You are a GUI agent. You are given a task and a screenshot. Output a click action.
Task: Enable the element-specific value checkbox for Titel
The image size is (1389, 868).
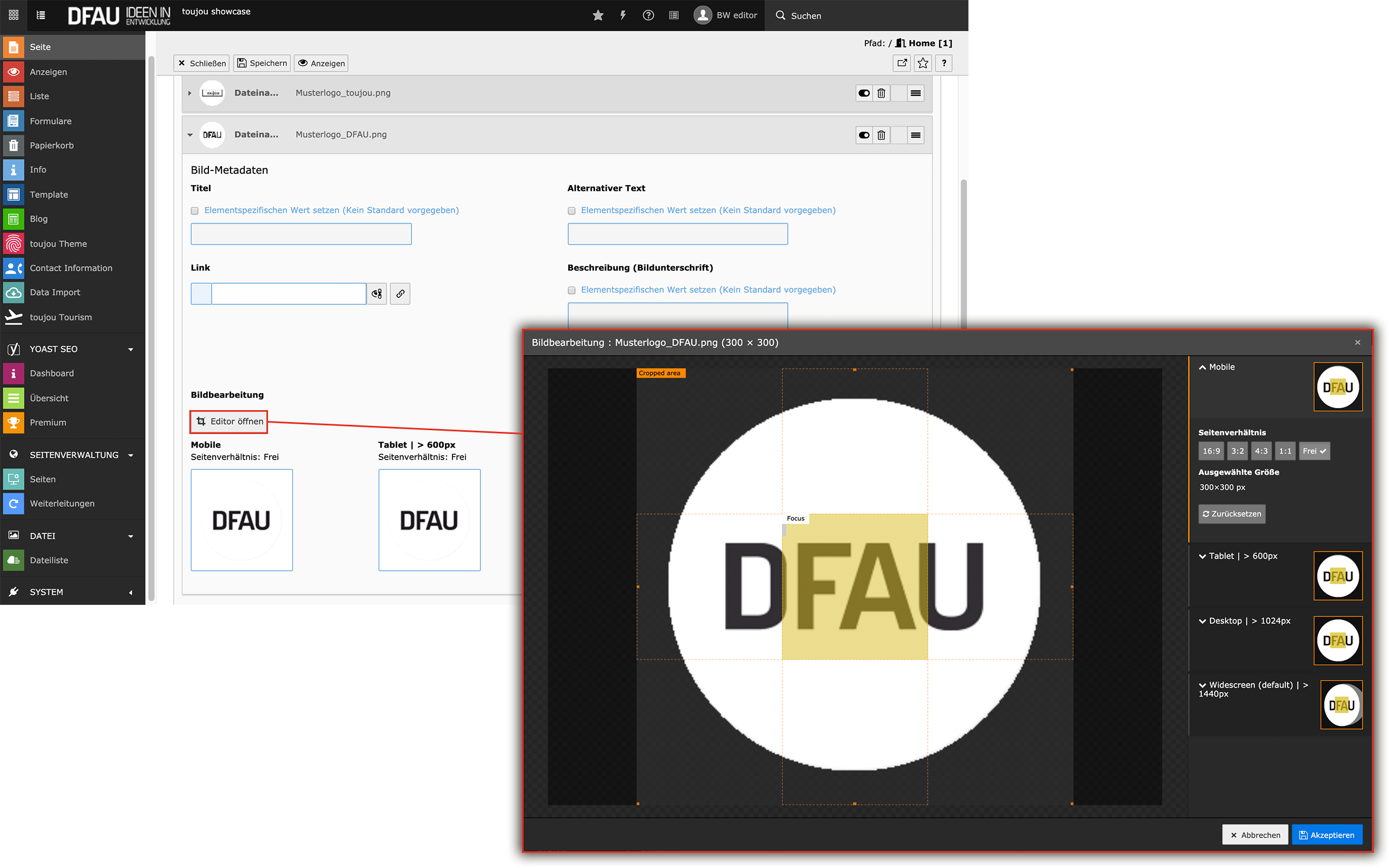(x=195, y=211)
